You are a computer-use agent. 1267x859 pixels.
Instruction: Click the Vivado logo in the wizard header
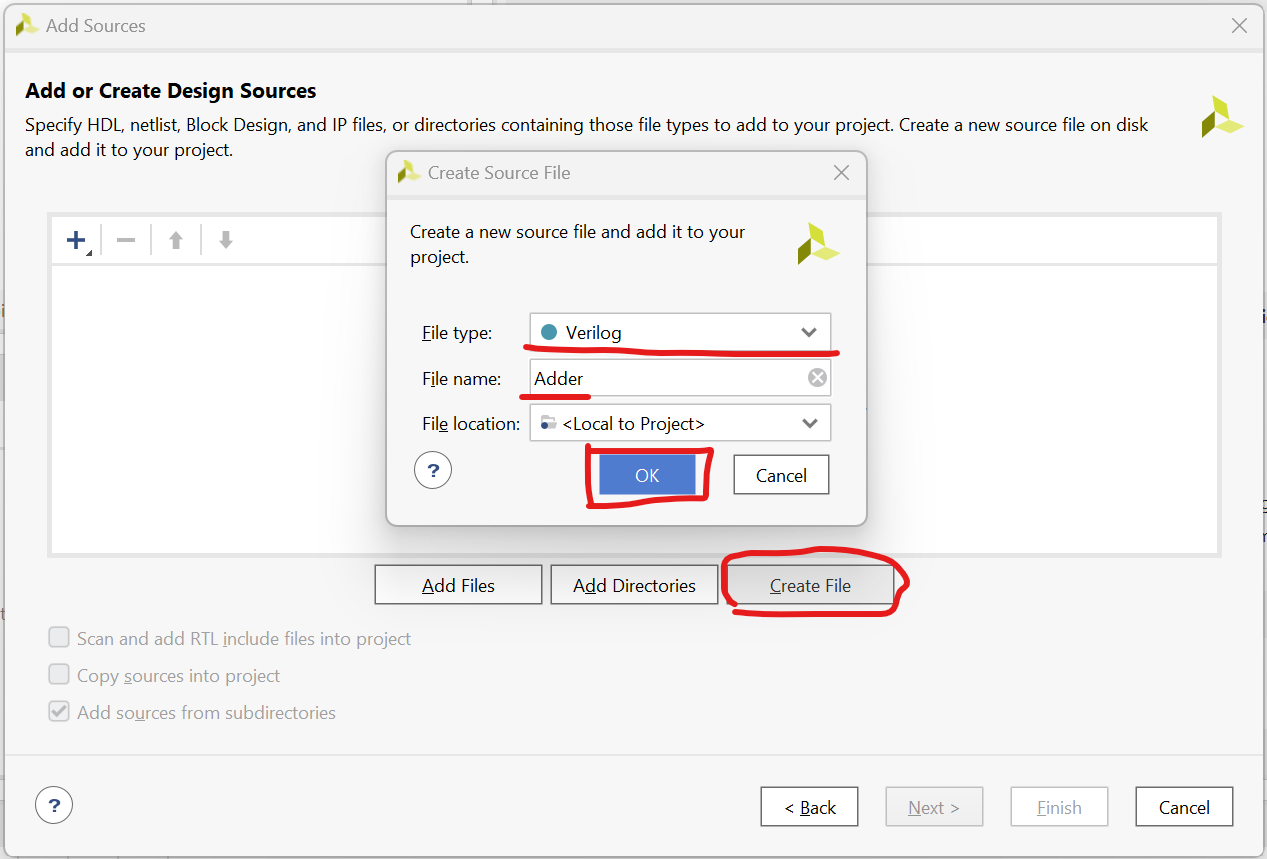[x=1222, y=116]
